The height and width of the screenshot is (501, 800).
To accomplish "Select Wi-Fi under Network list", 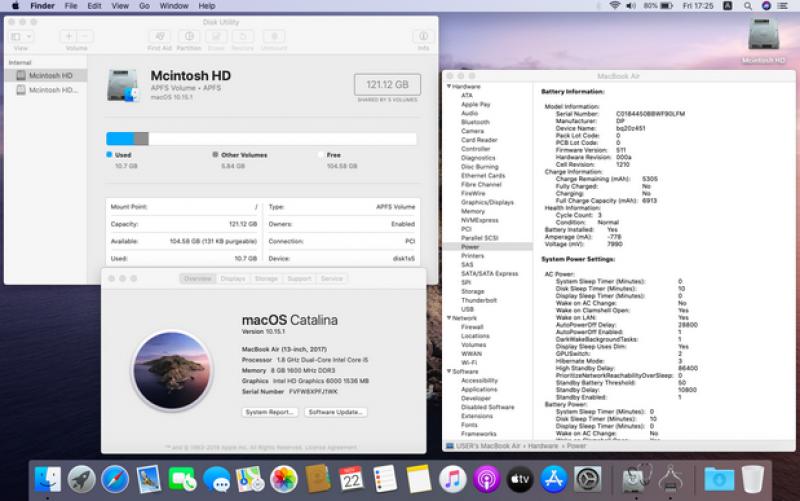I will (x=469, y=363).
